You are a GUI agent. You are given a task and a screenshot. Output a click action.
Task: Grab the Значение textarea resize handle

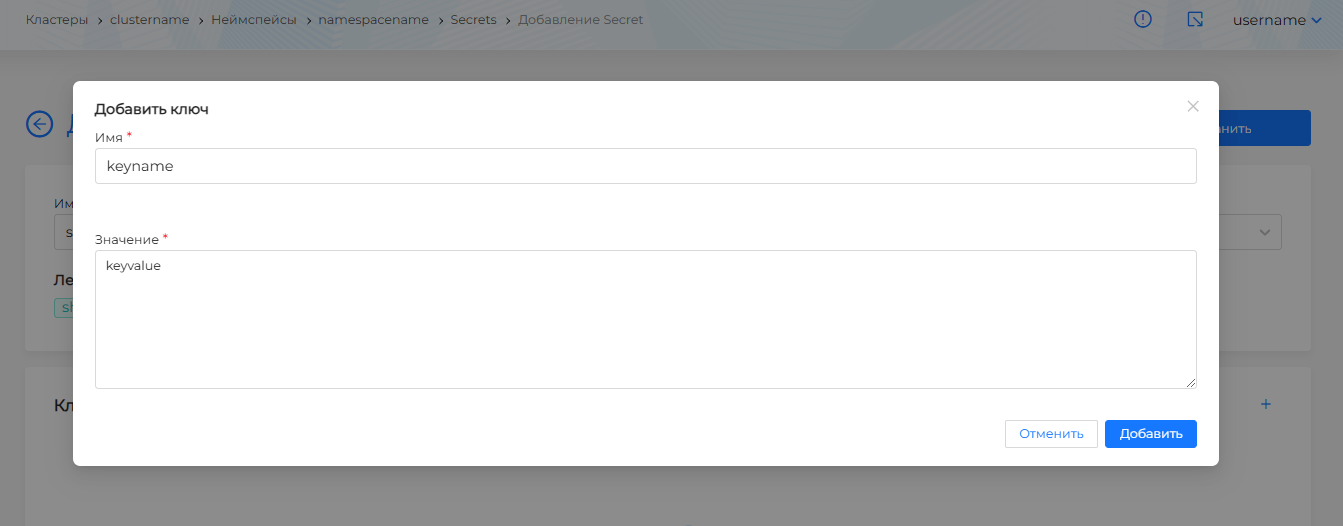tap(1191, 383)
